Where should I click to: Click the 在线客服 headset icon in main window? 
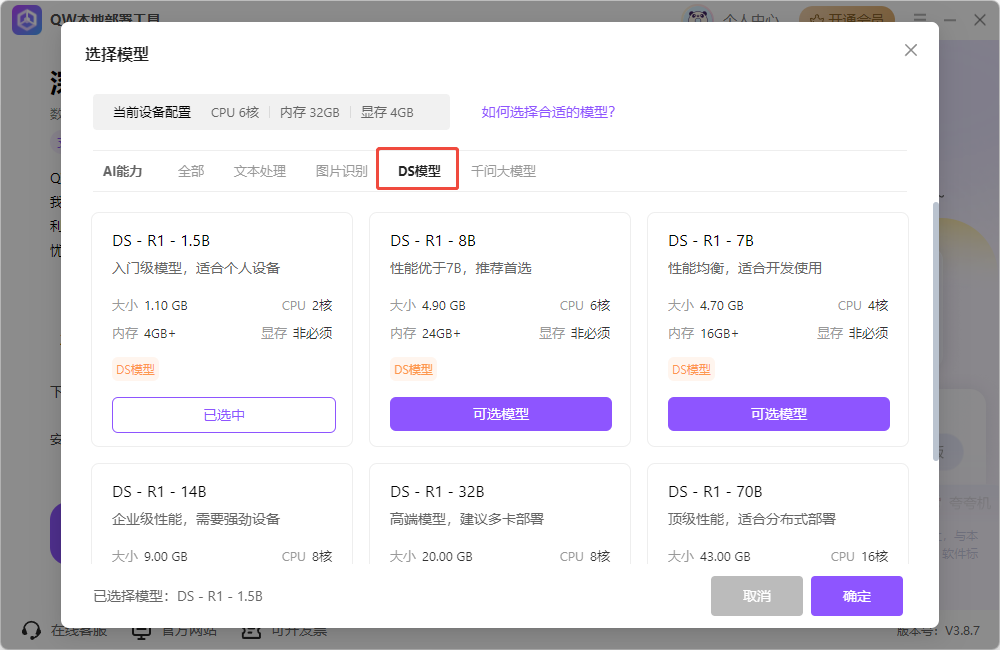[x=31, y=631]
